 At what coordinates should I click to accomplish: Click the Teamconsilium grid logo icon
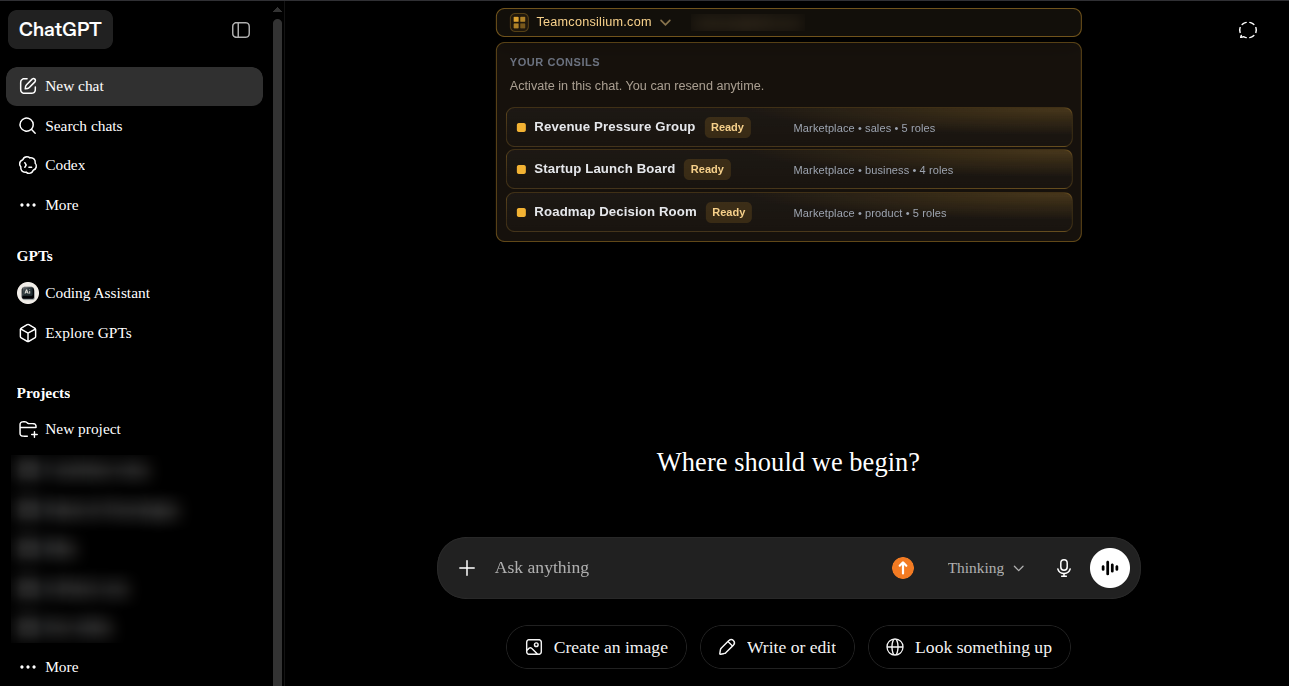(519, 22)
